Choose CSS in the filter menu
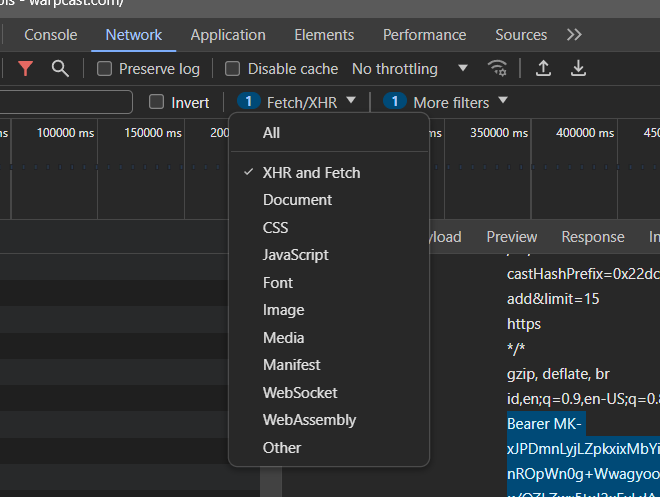This screenshot has height=497, width=660. coord(329,228)
